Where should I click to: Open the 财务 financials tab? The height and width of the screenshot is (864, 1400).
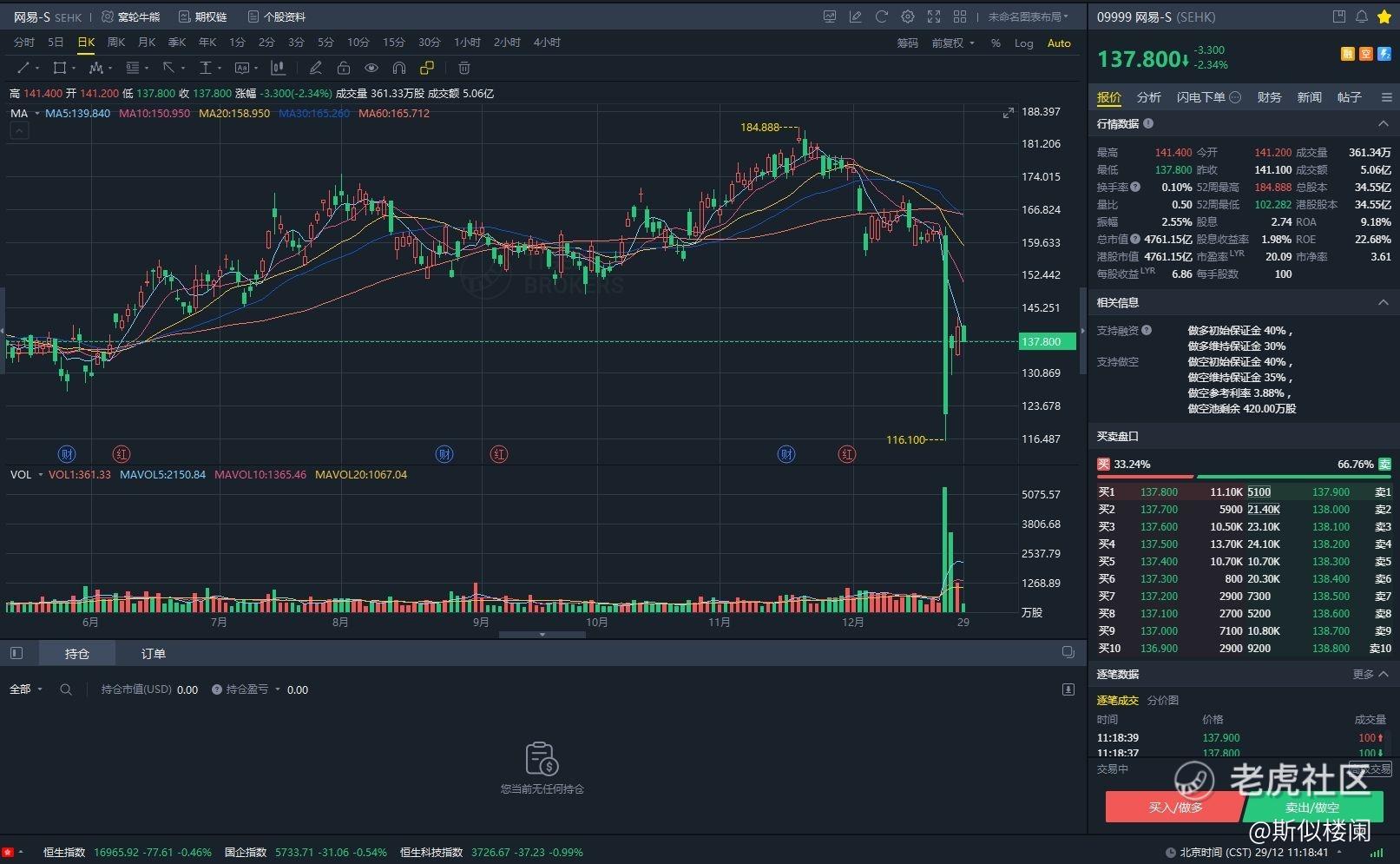(1269, 97)
